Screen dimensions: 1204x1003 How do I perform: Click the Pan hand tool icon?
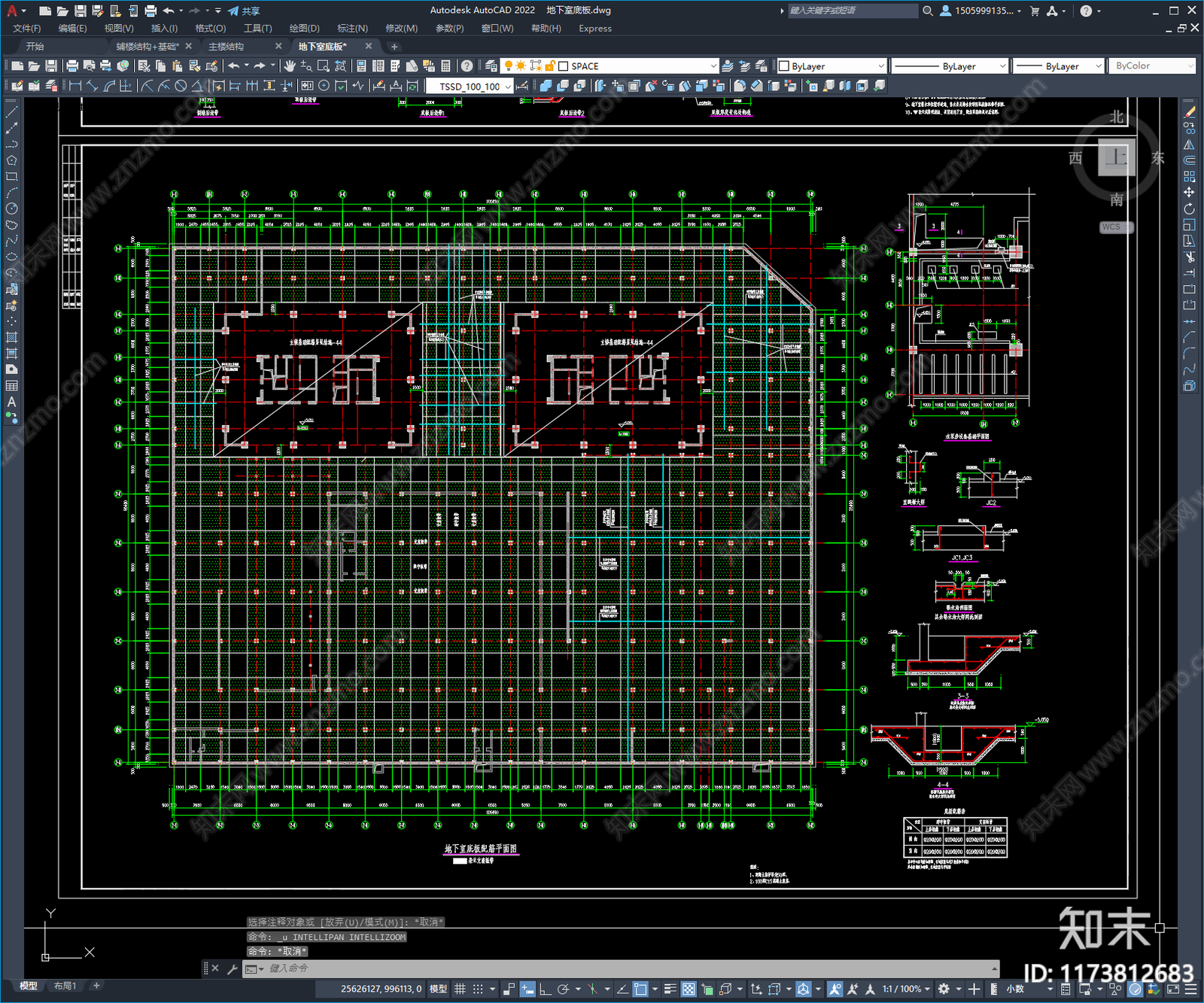[290, 66]
